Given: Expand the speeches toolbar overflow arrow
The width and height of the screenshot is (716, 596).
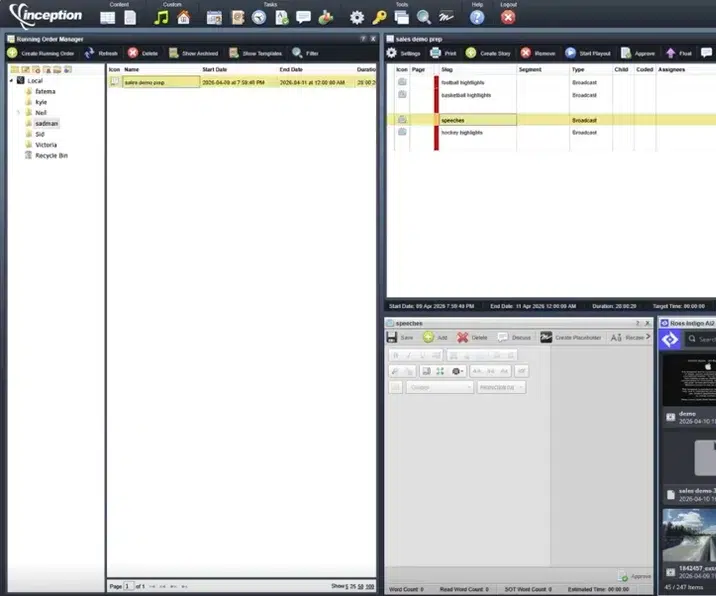Looking at the screenshot, I should coord(648,337).
